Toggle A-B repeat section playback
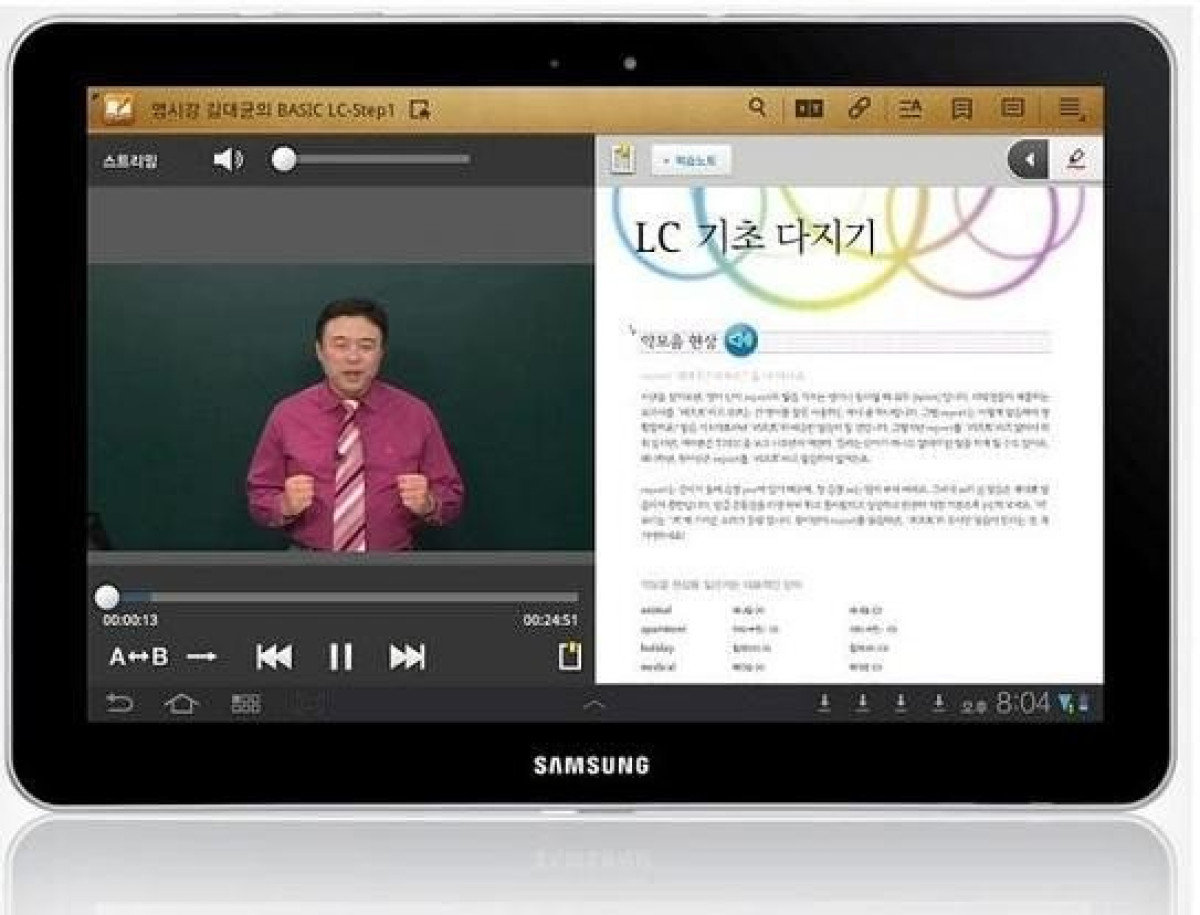 coord(138,657)
